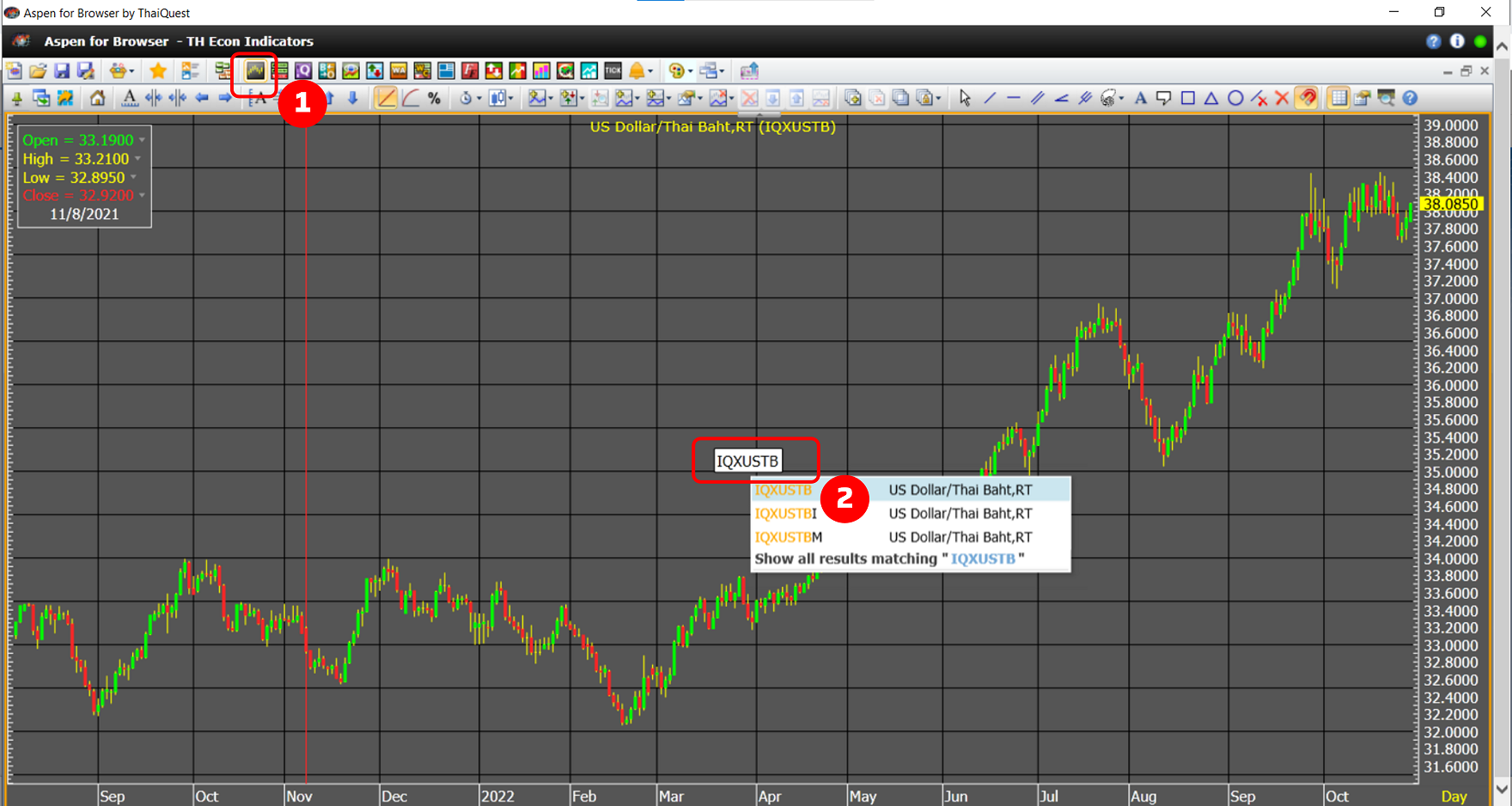The width and height of the screenshot is (1512, 806).
Task: Toggle the magnet snap mode button
Action: tap(1307, 98)
